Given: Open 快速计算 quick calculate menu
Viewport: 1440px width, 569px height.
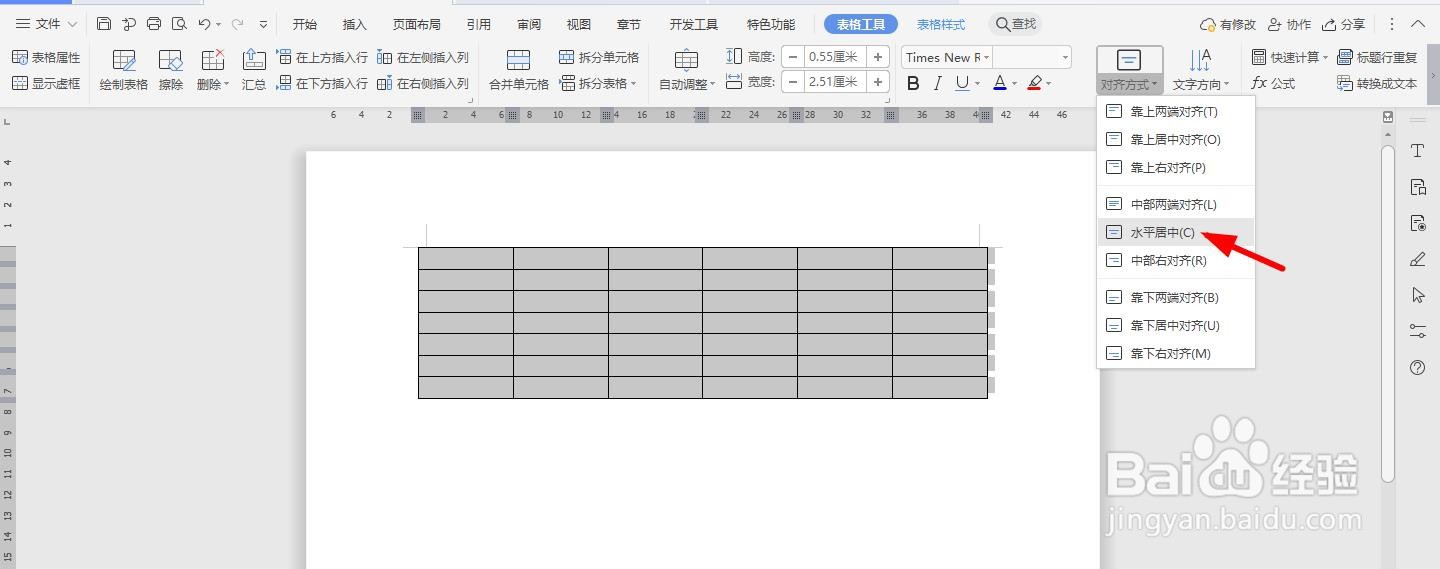Looking at the screenshot, I should click(1290, 57).
